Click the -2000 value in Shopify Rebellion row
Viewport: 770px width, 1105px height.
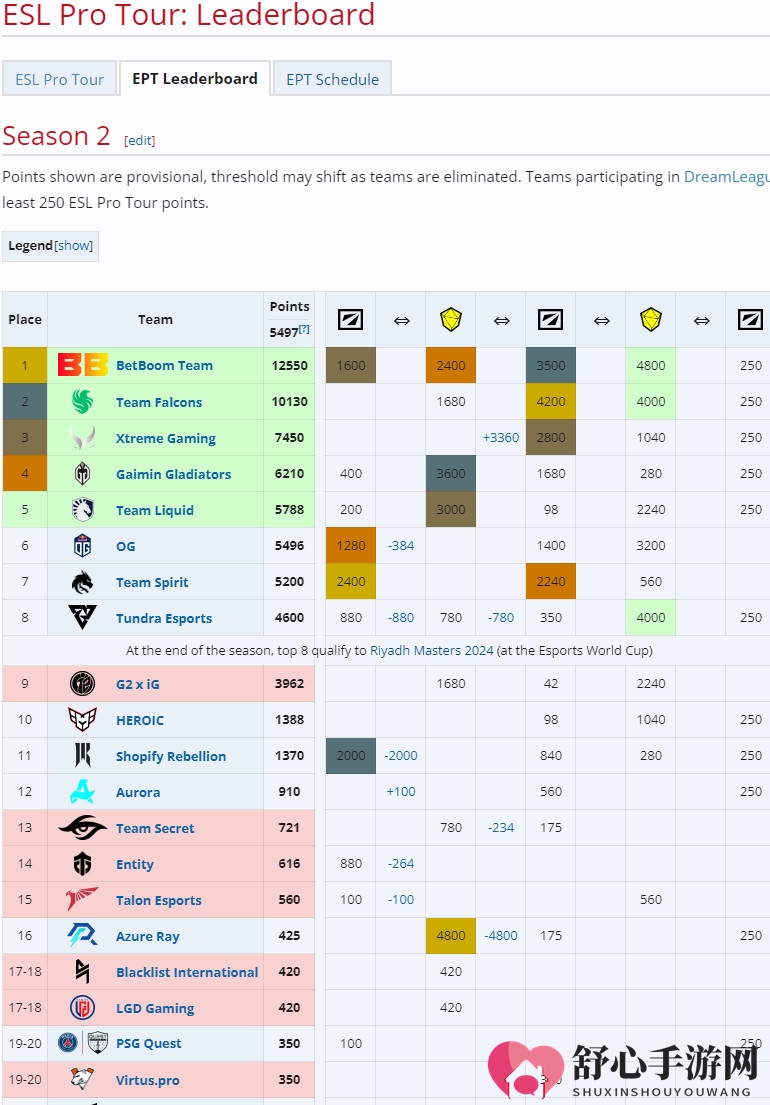401,755
